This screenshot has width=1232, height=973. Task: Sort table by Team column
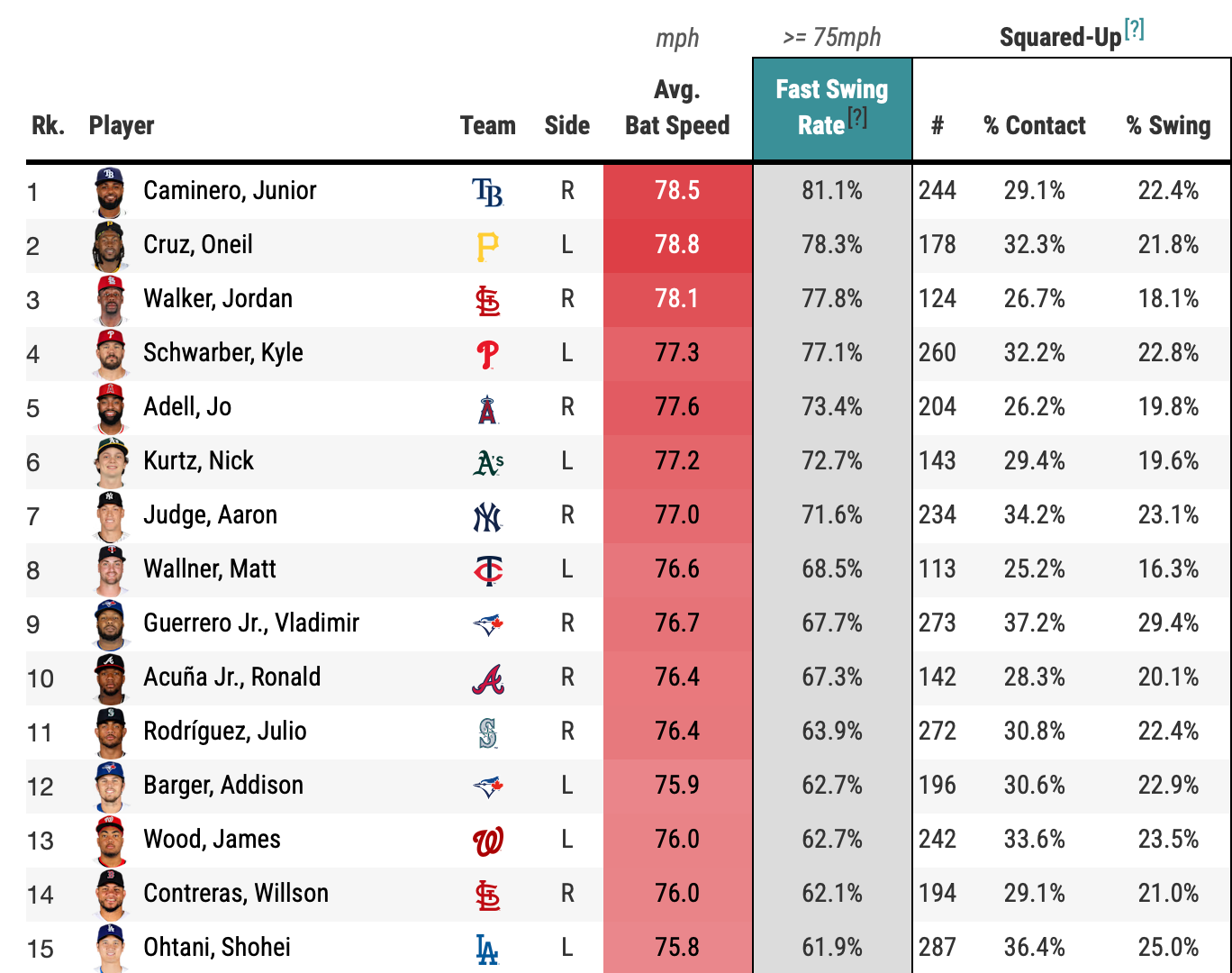(487, 126)
